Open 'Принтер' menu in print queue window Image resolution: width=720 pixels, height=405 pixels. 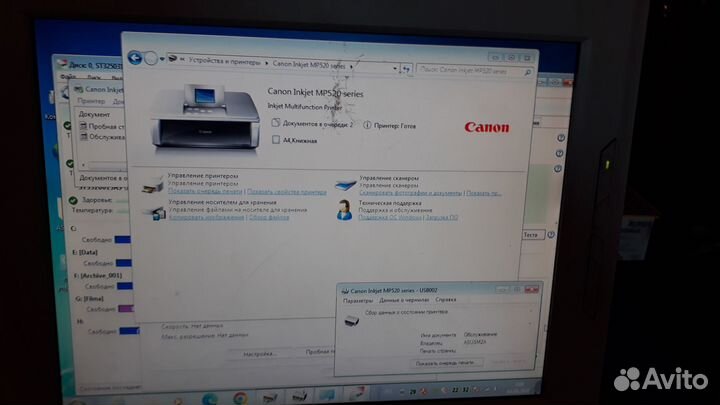pyautogui.click(x=90, y=101)
